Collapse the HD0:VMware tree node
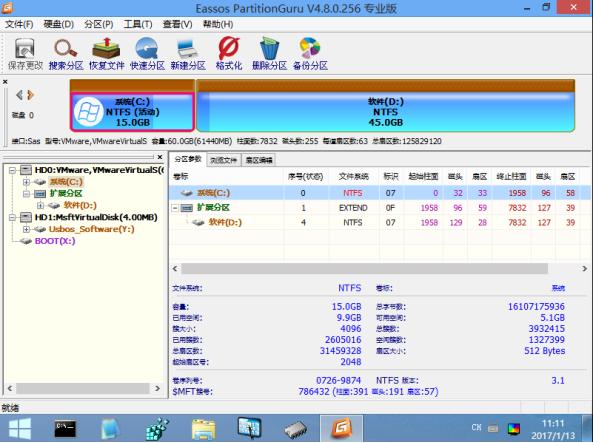Screen dimensions: 593x443 pos(12,170)
